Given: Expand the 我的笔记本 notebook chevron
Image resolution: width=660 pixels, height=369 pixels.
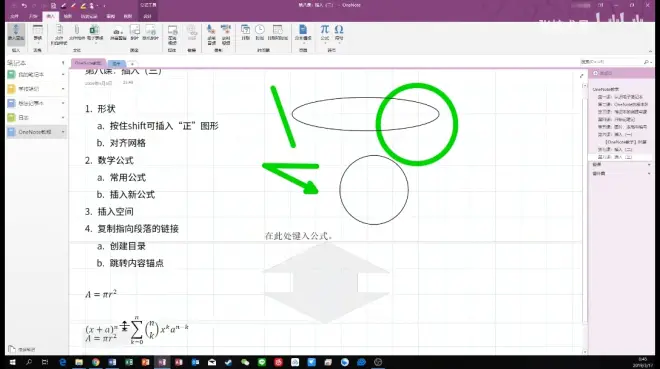Looking at the screenshot, I should (63, 74).
